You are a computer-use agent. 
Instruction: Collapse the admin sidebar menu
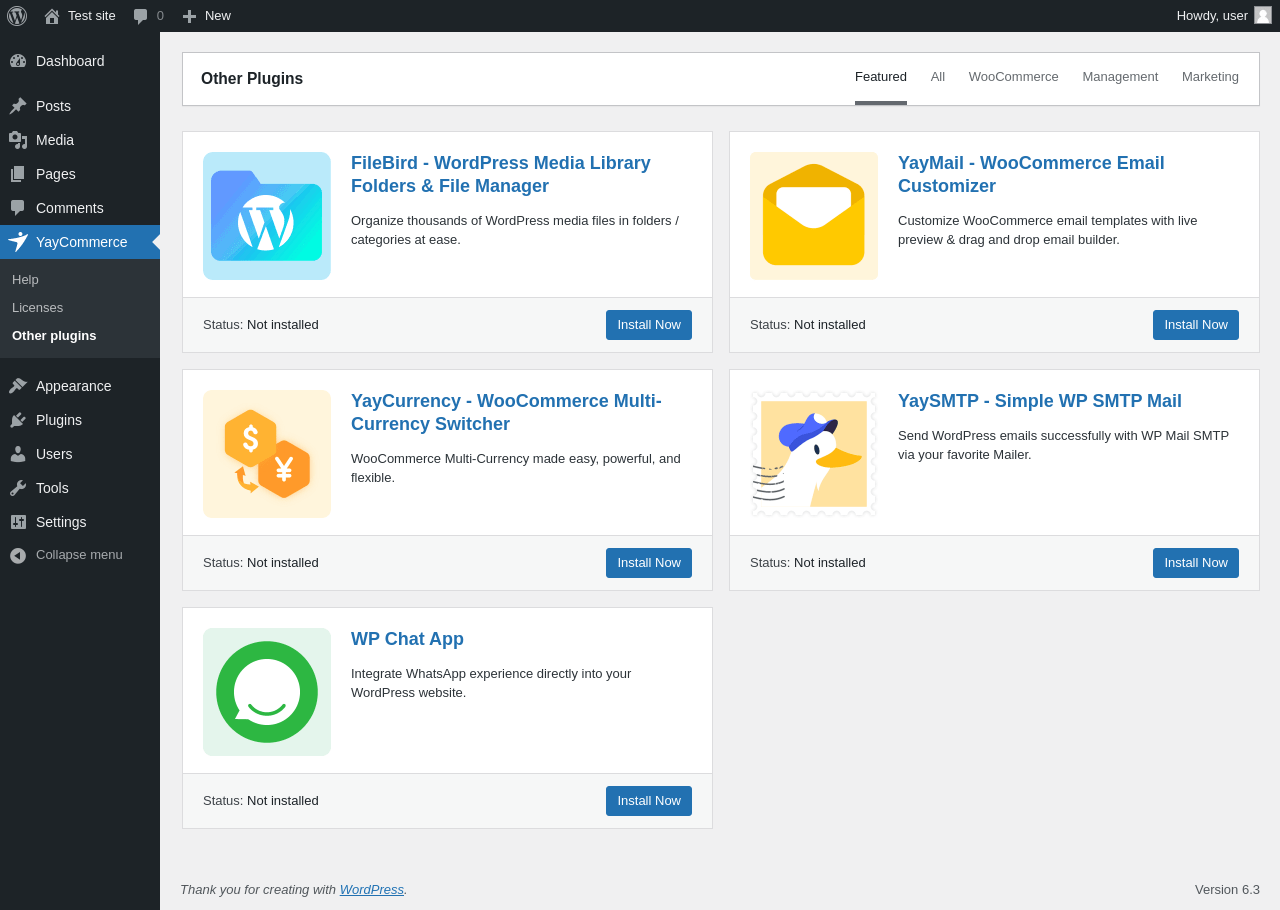tap(79, 555)
